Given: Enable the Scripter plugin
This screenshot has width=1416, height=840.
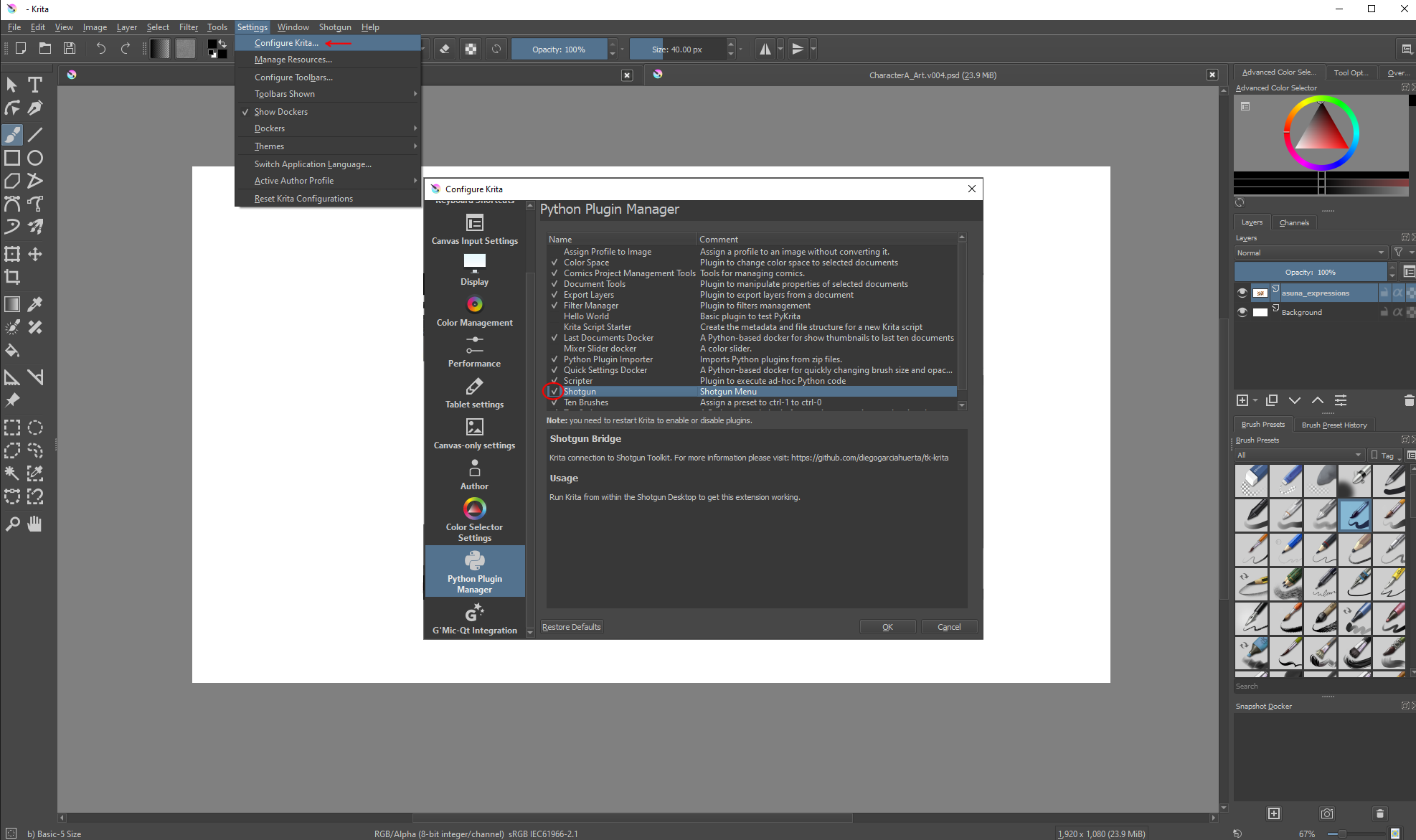Looking at the screenshot, I should coord(554,380).
